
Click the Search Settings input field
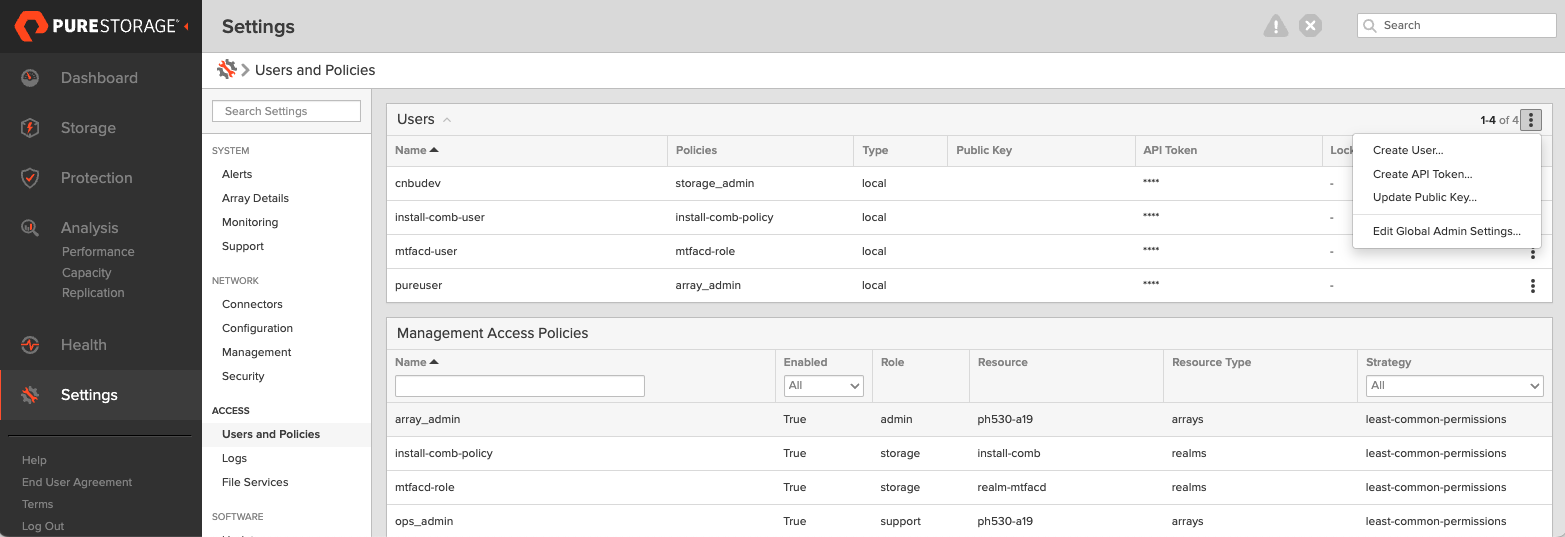click(286, 111)
